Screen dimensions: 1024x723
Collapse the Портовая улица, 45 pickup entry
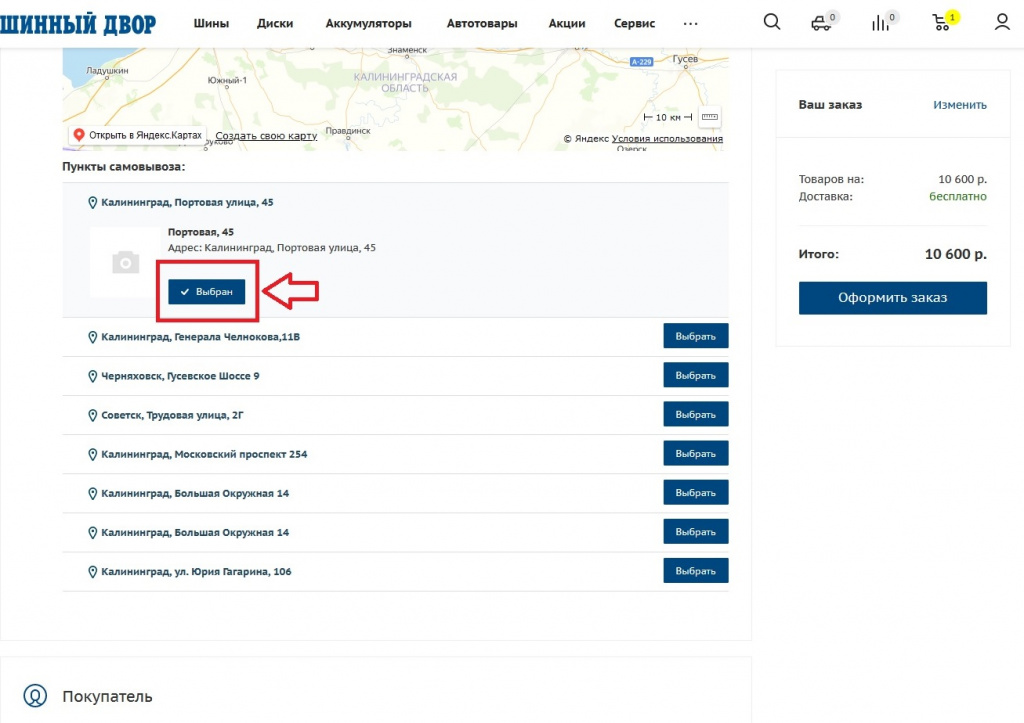(x=187, y=202)
